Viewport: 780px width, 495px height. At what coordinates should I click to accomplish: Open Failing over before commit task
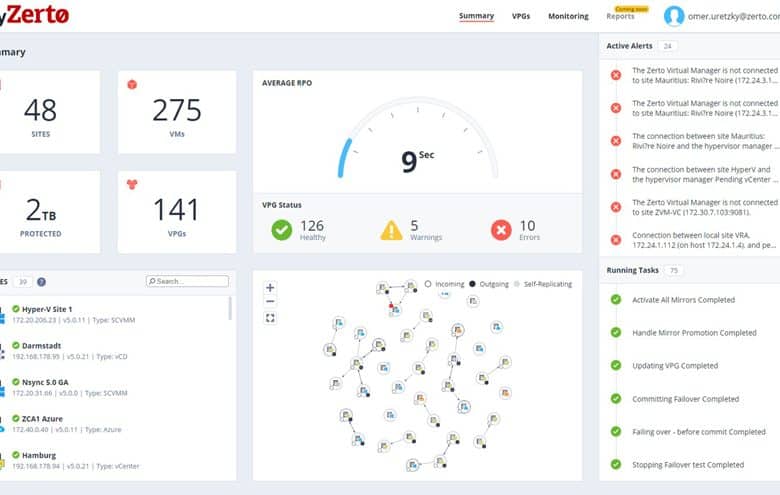(698, 432)
